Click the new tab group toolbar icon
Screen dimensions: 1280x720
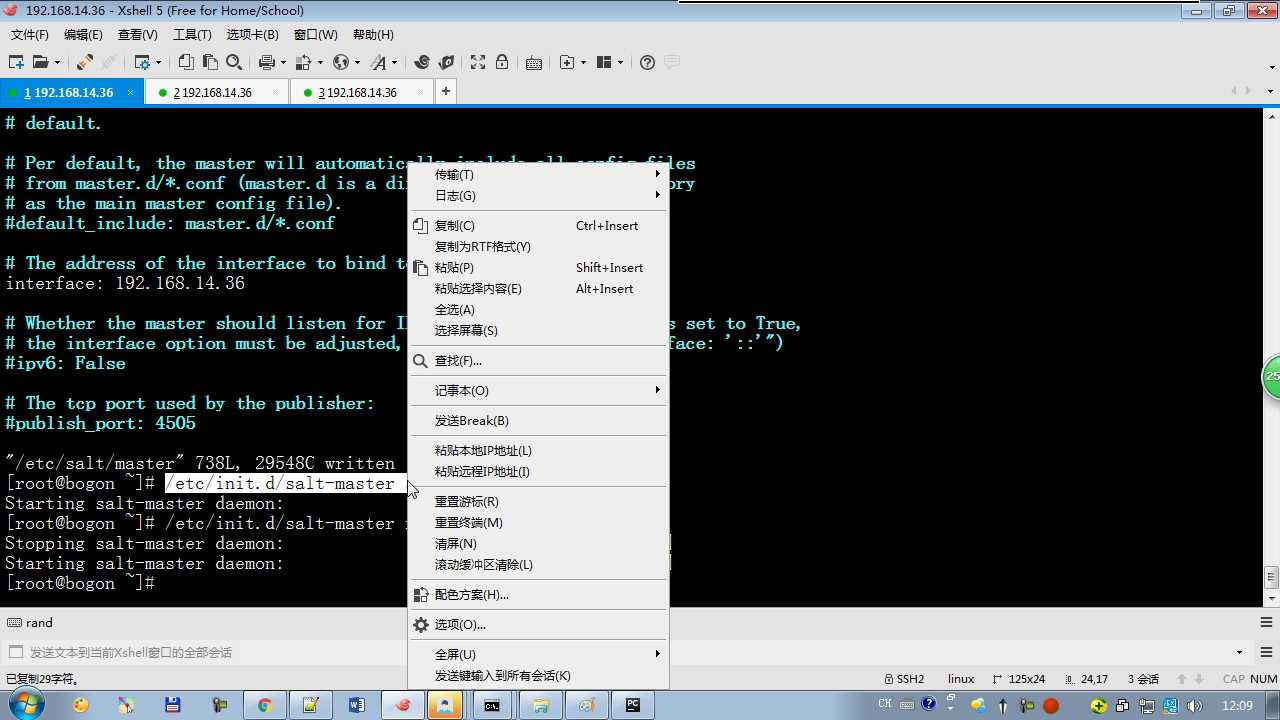point(567,62)
